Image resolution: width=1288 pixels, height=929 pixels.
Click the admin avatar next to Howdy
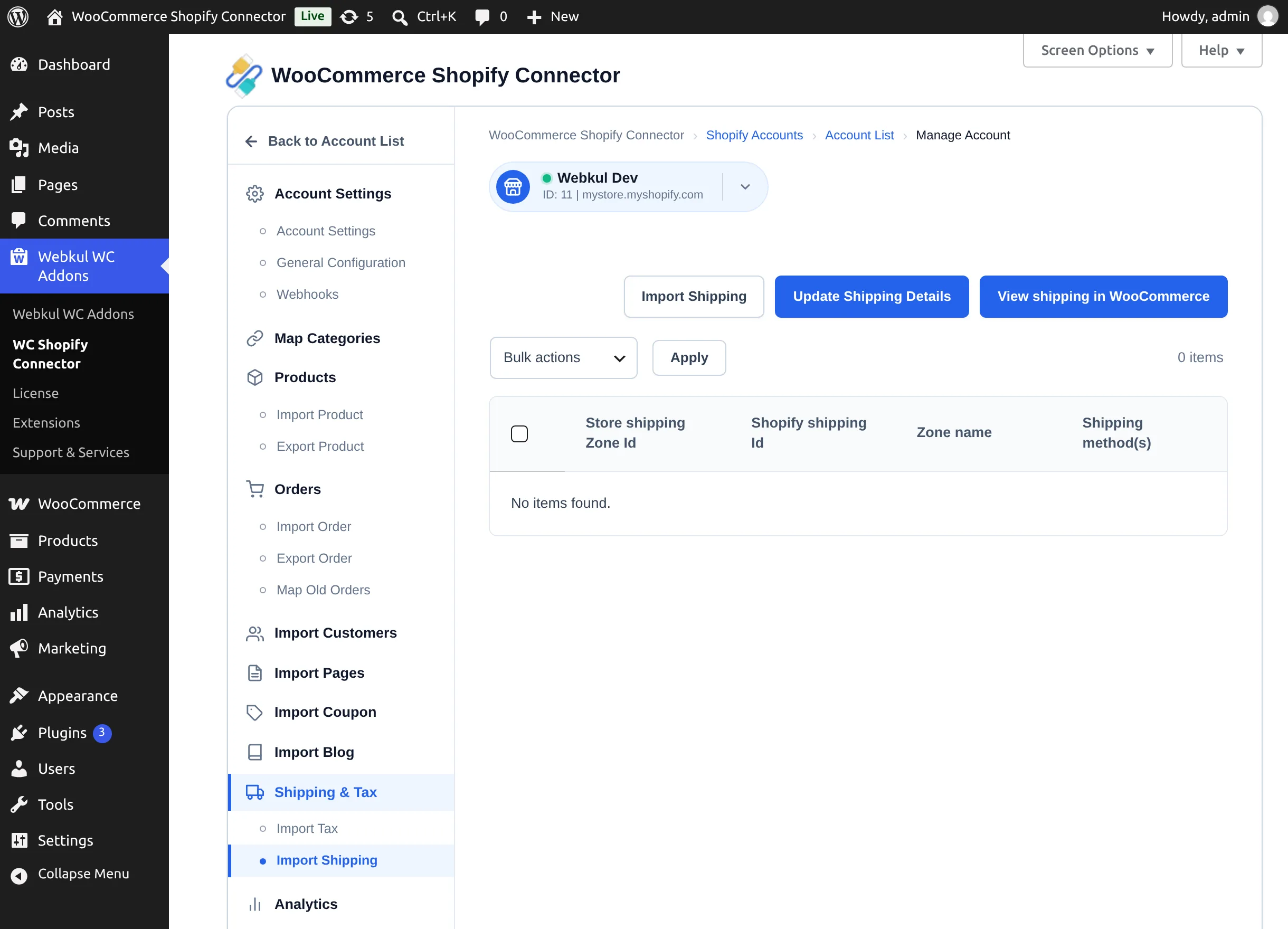click(x=1267, y=16)
